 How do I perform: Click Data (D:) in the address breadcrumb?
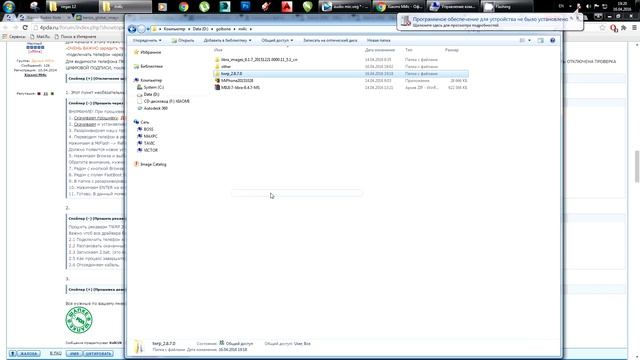200,29
